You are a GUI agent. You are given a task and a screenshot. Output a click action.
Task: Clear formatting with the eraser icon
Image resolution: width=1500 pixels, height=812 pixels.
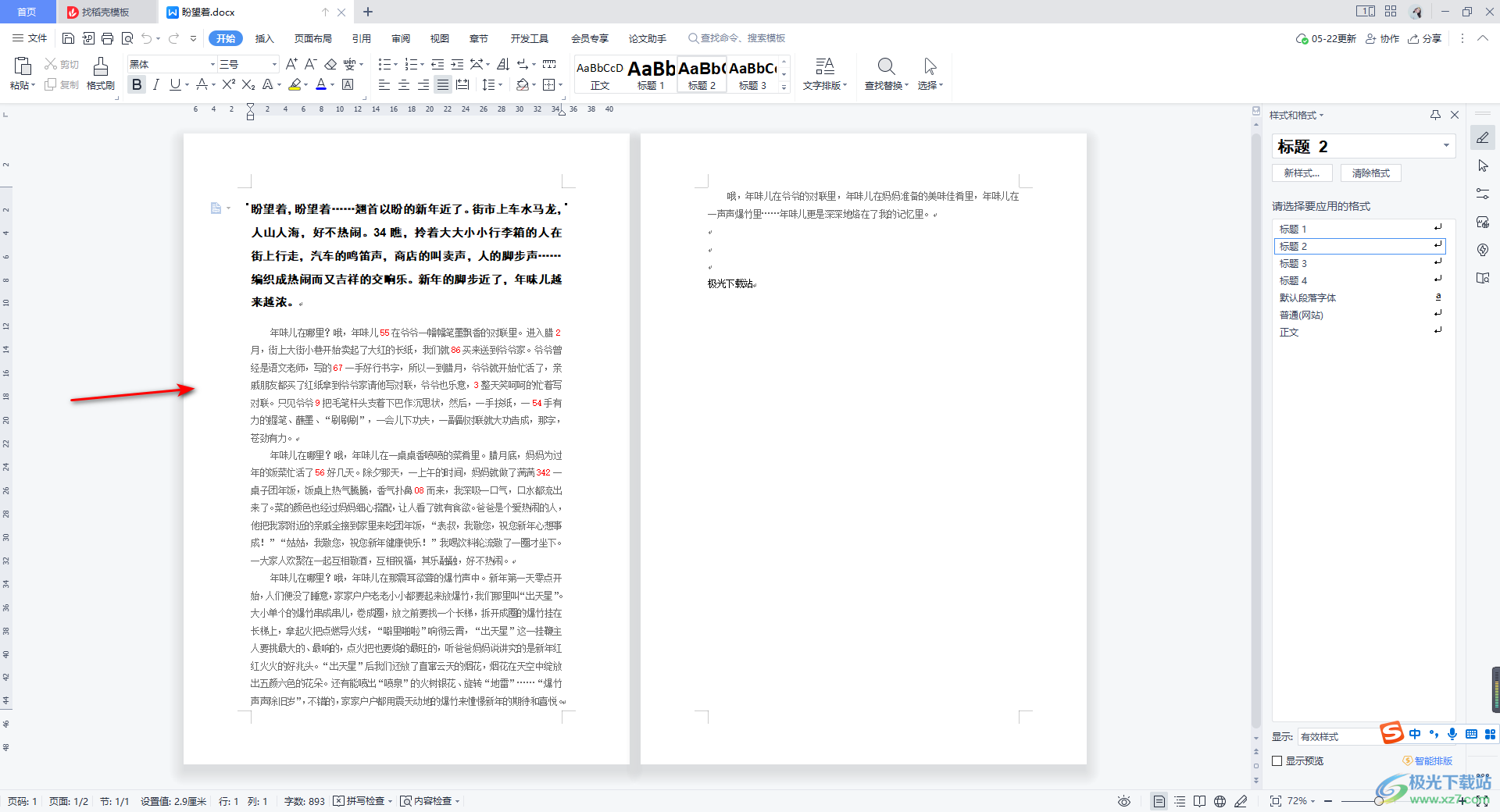point(330,64)
